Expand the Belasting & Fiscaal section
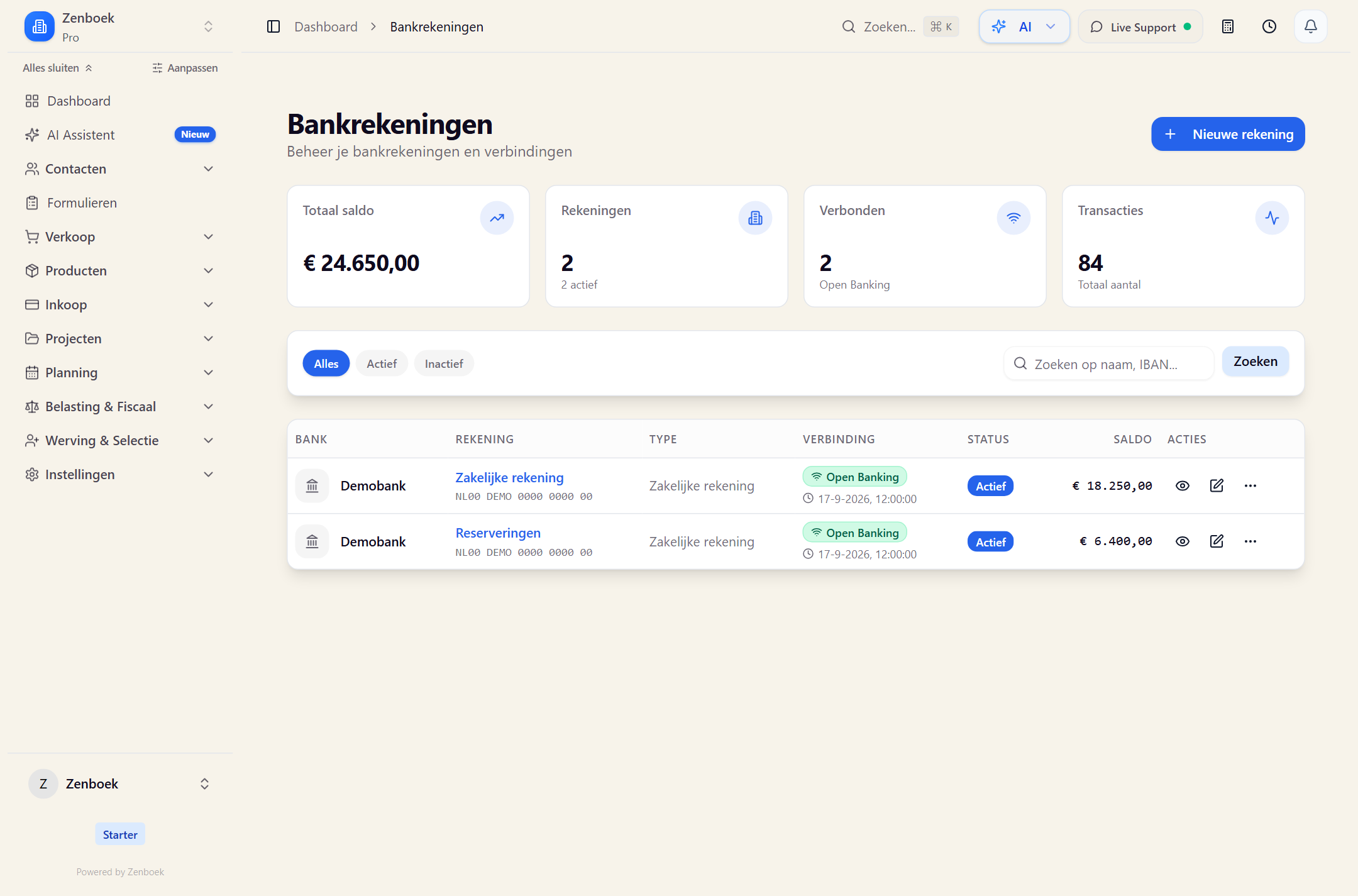1358x896 pixels. (119, 406)
